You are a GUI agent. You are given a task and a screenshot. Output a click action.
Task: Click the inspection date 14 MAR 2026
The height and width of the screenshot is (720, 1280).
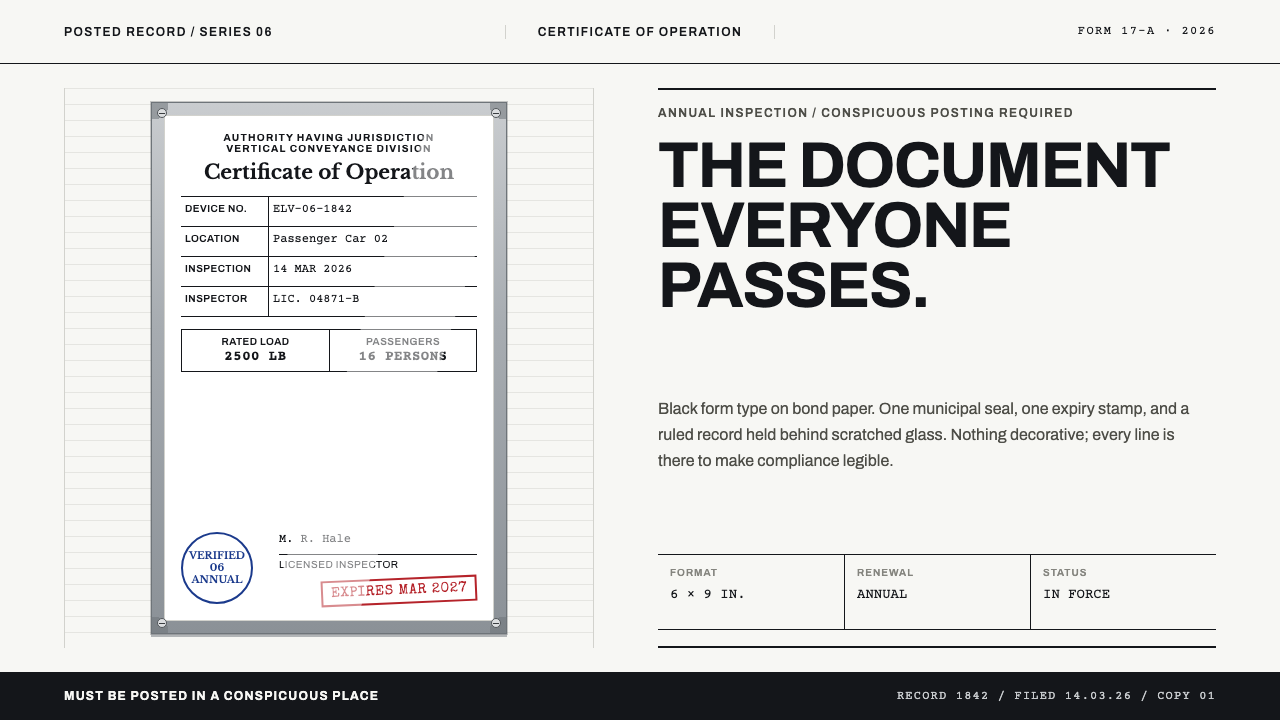tap(313, 269)
